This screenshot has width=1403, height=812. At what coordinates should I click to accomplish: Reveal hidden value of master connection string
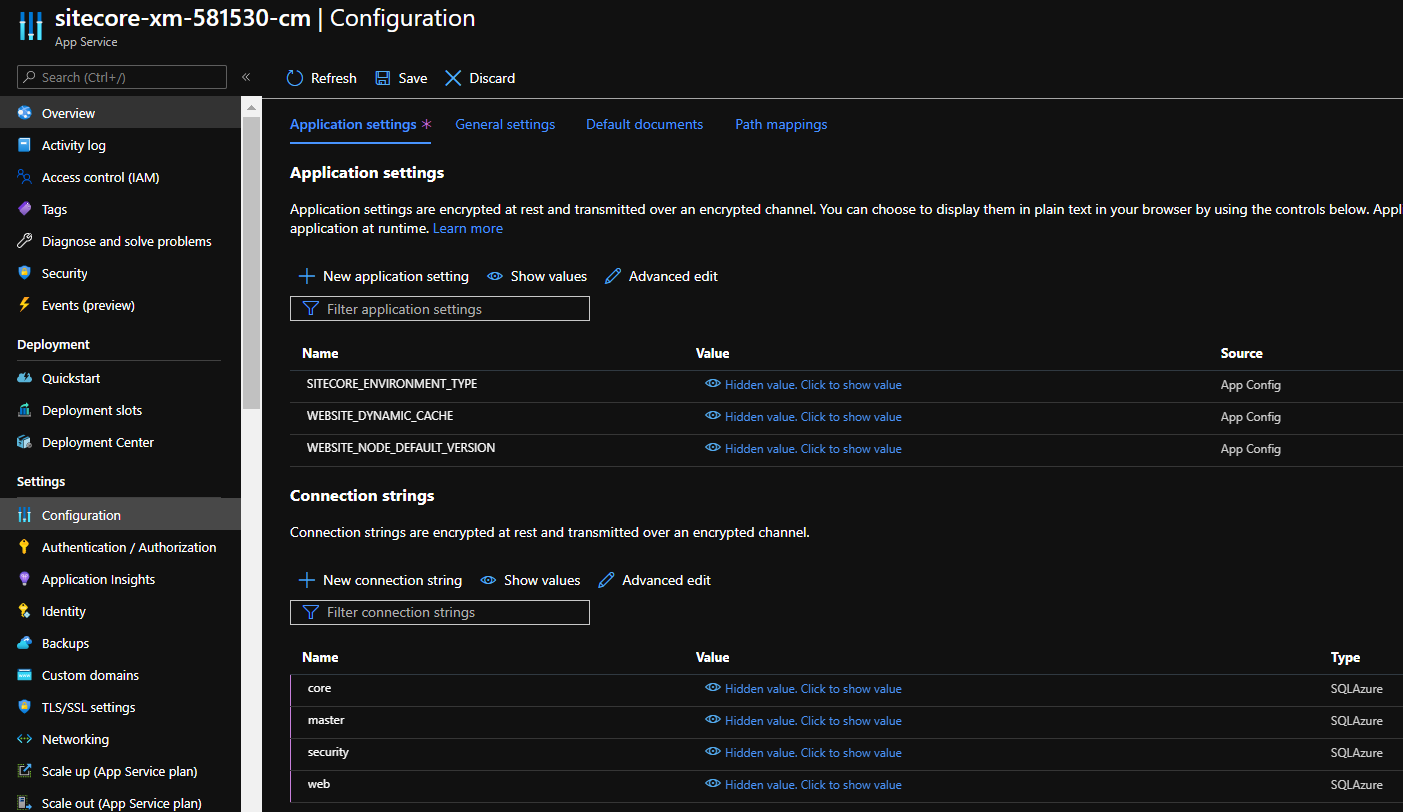(803, 721)
